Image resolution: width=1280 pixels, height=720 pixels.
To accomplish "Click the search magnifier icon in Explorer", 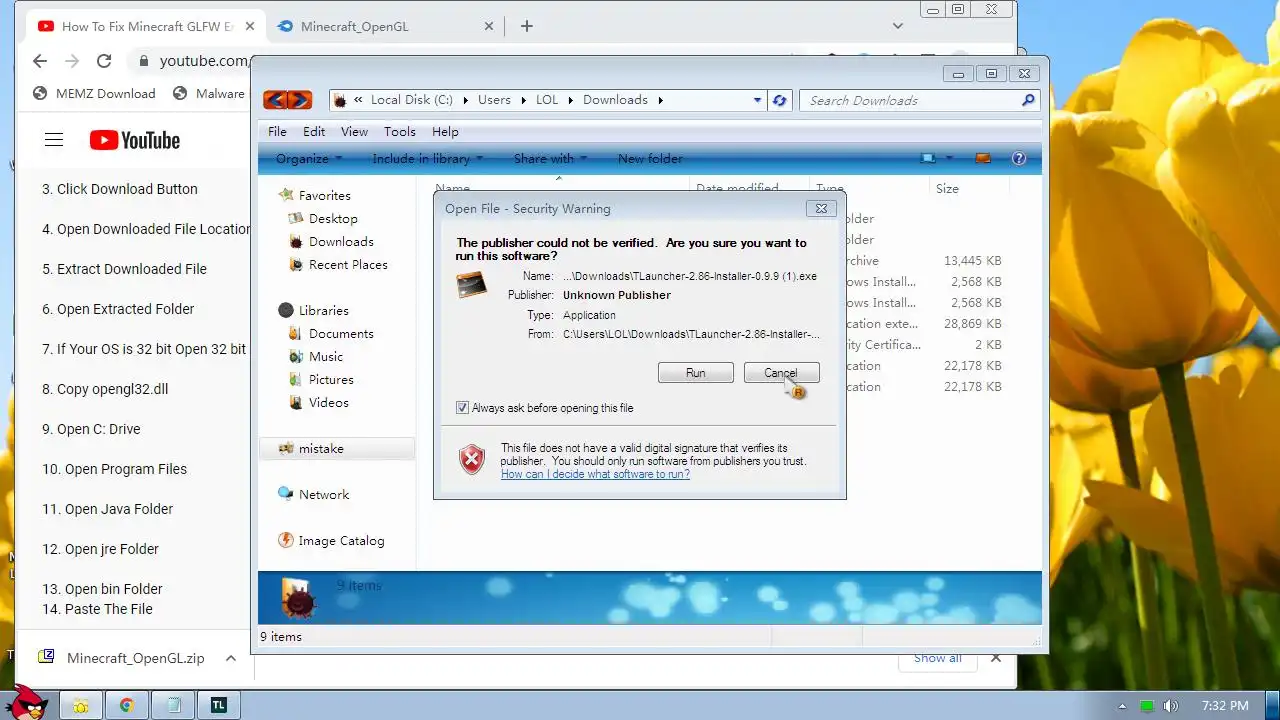I will [x=1028, y=100].
